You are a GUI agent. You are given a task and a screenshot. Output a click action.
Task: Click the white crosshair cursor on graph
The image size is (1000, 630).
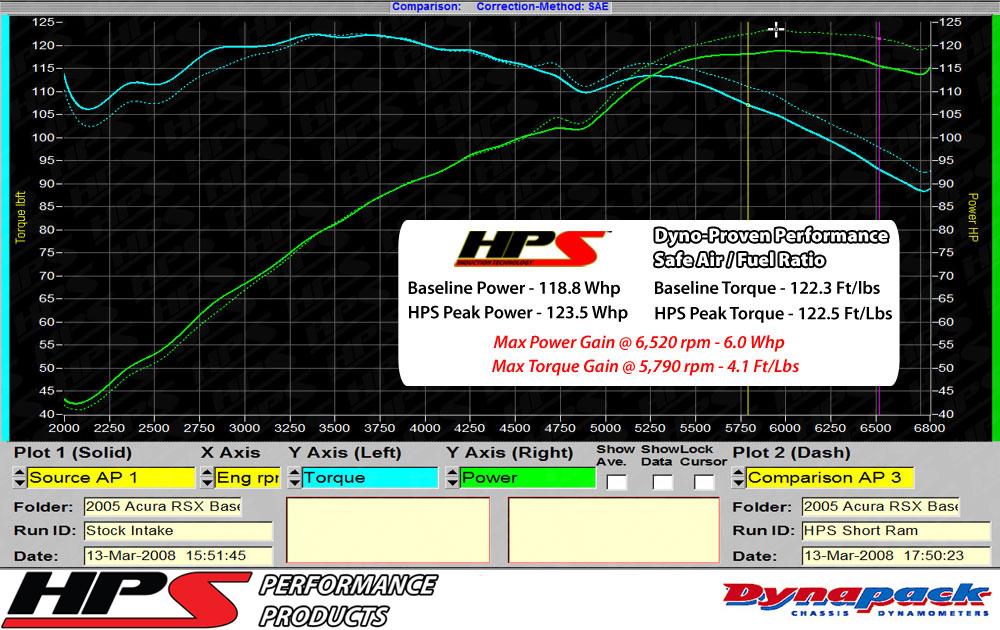point(777,30)
